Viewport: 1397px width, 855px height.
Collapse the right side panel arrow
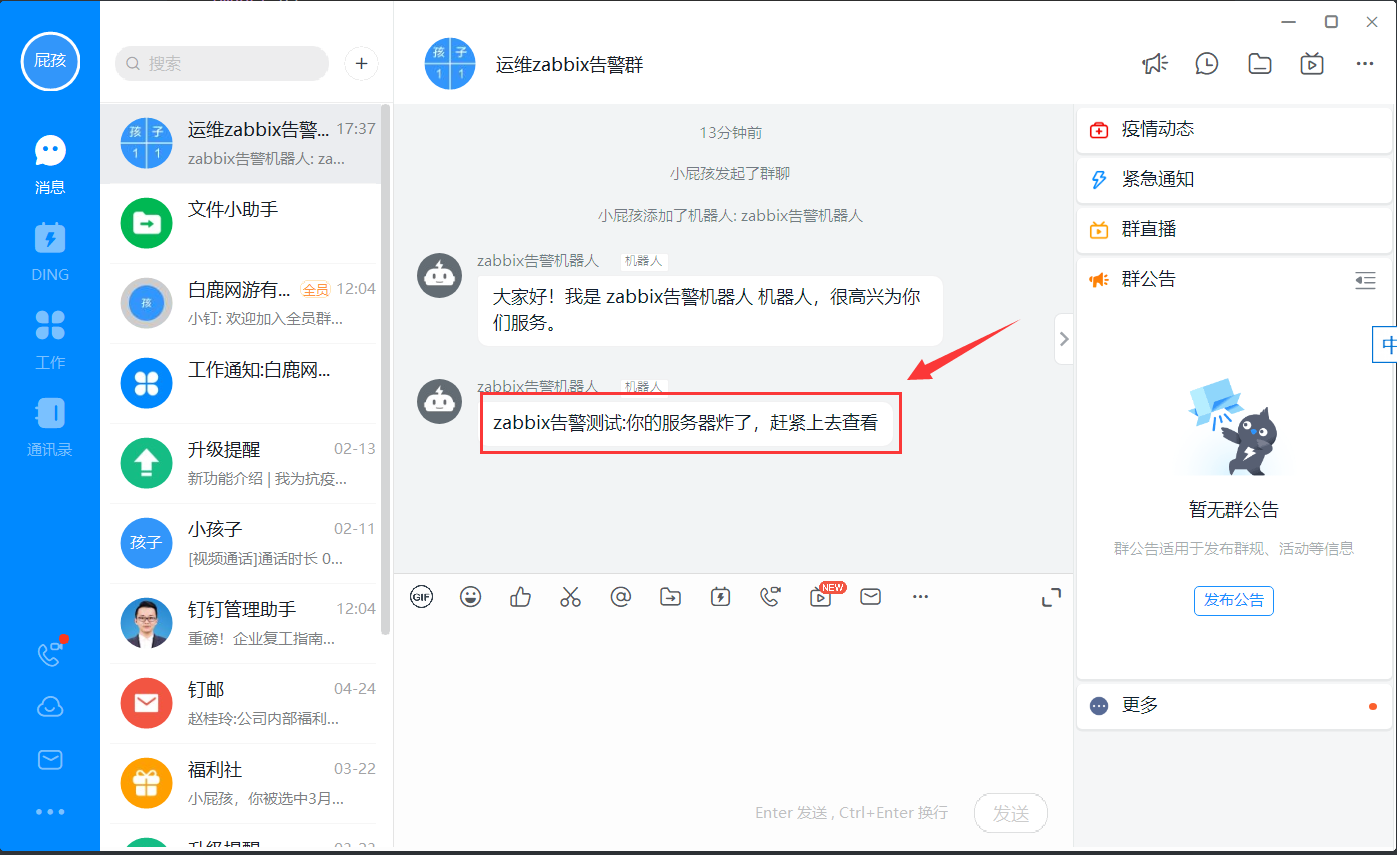click(x=1064, y=339)
